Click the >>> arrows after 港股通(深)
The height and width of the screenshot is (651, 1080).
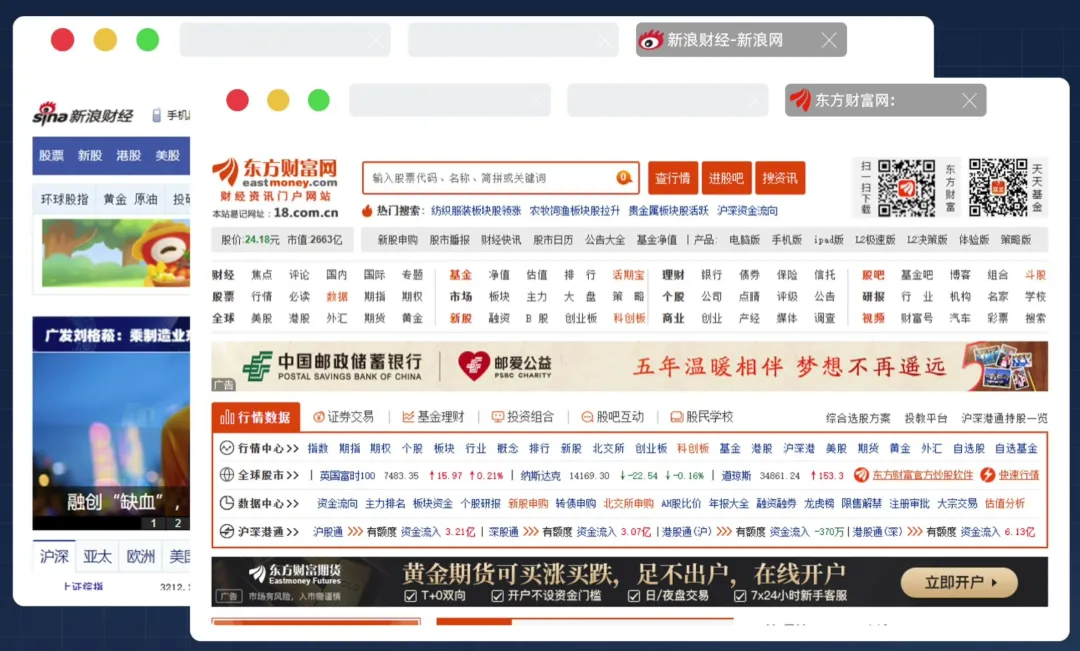[915, 532]
